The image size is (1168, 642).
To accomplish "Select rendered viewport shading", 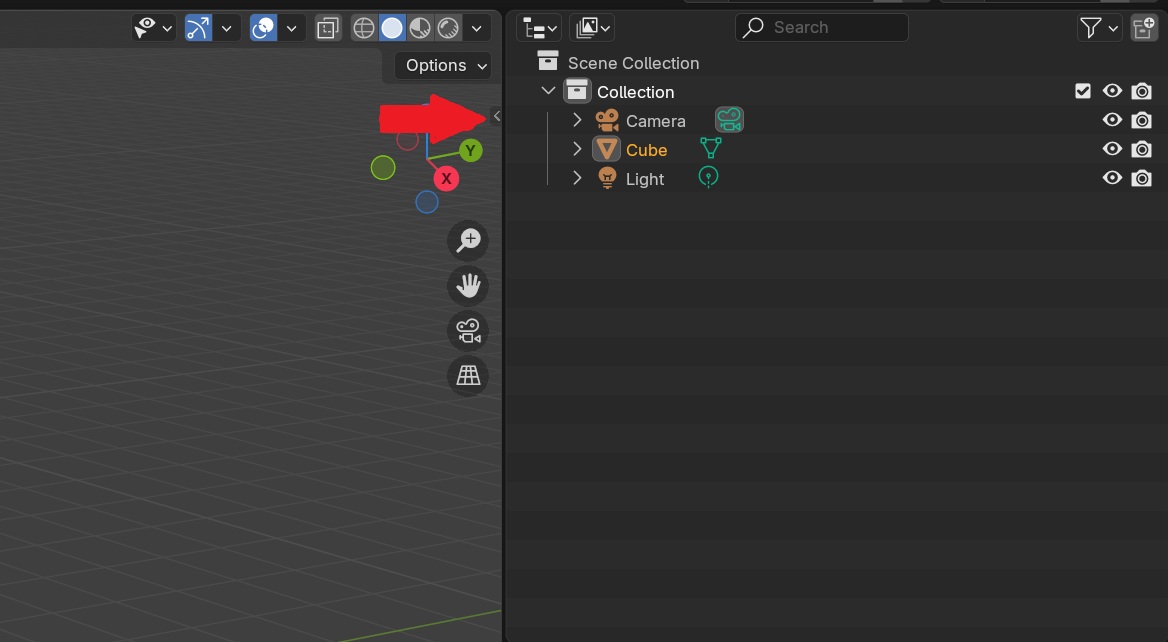I will click(x=450, y=28).
